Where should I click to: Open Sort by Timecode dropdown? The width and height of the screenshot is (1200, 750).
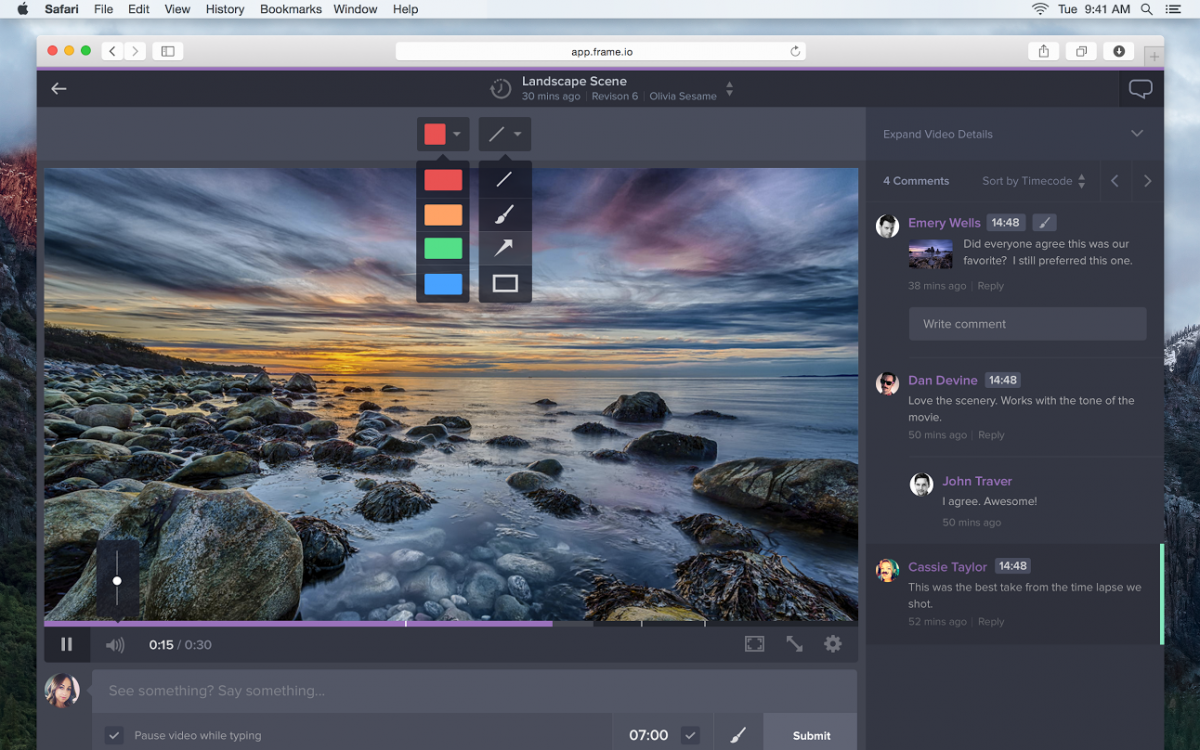point(1033,181)
